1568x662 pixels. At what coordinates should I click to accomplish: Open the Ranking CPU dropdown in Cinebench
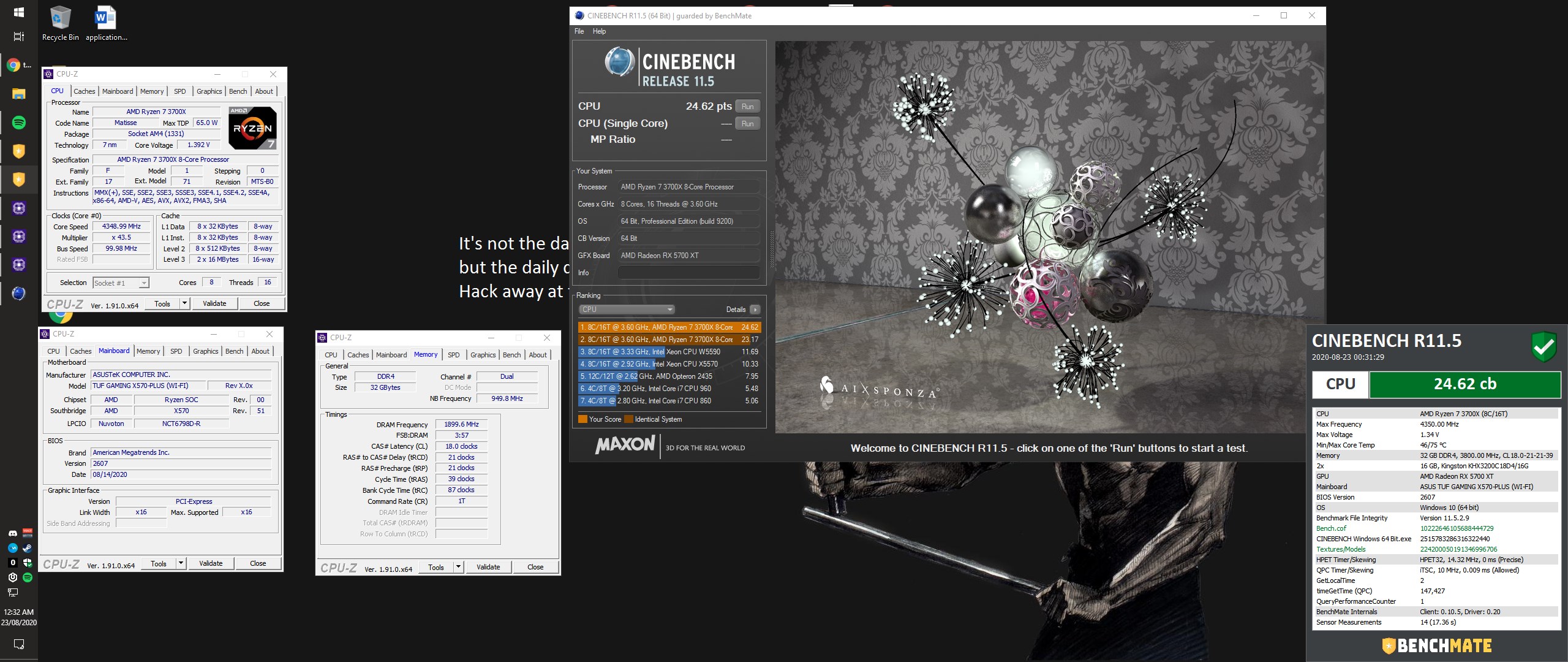point(626,310)
